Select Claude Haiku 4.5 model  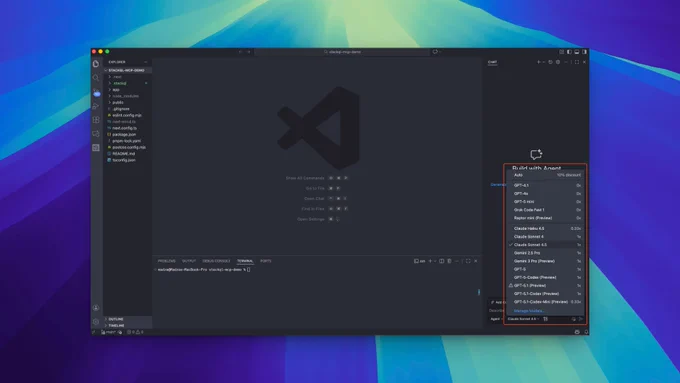point(546,229)
